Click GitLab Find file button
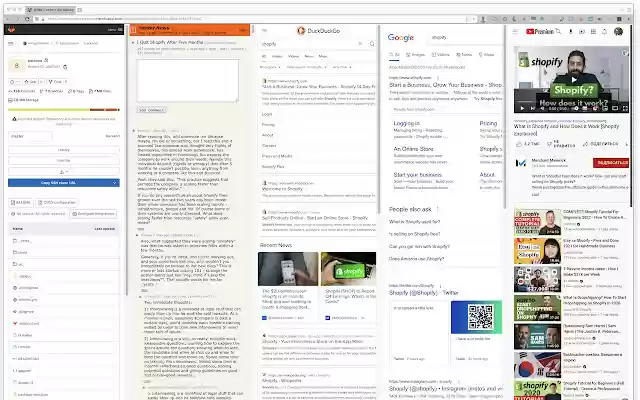The image size is (640, 400). pyautogui.click(x=64, y=160)
